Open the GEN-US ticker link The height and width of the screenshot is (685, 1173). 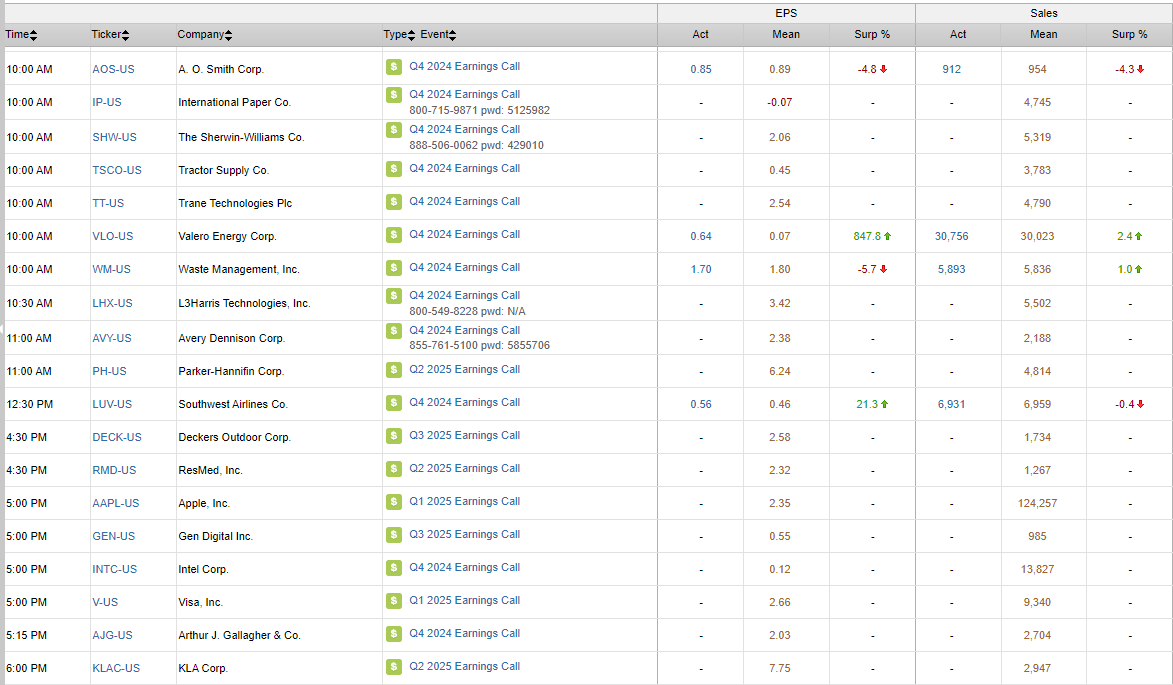click(x=114, y=535)
